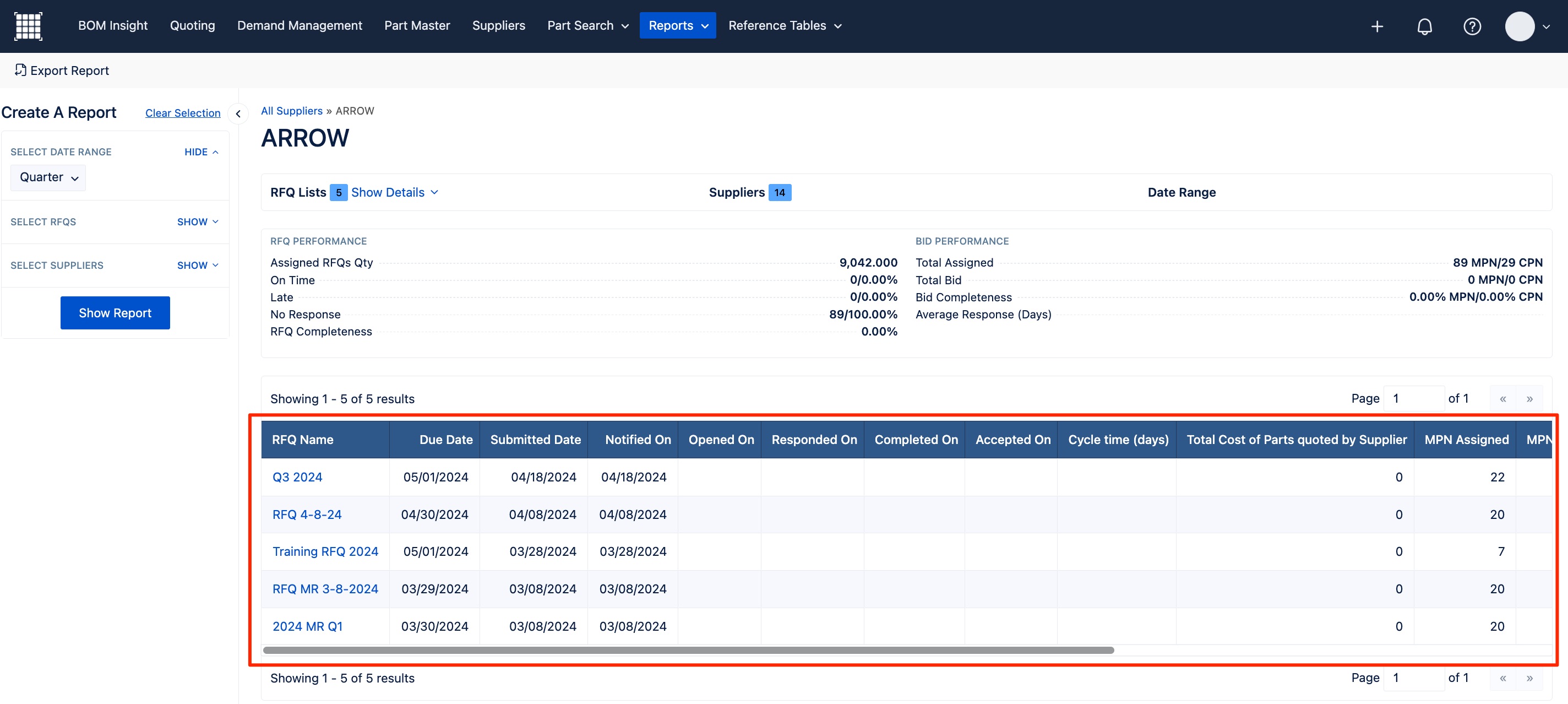Open the notifications bell icon

coord(1424,26)
